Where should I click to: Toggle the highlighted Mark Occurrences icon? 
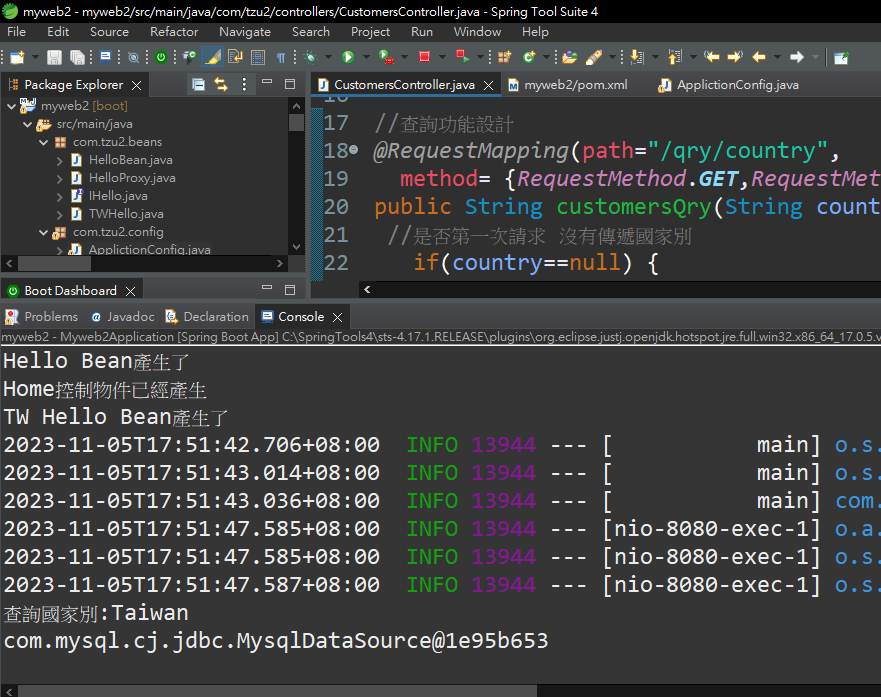[x=212, y=58]
